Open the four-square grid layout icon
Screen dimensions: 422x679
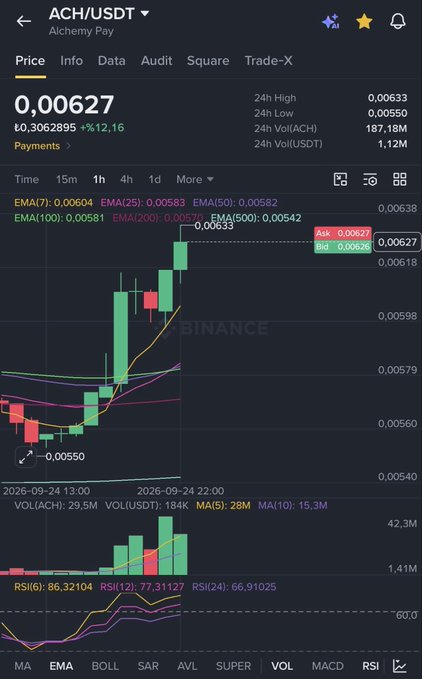[x=399, y=179]
